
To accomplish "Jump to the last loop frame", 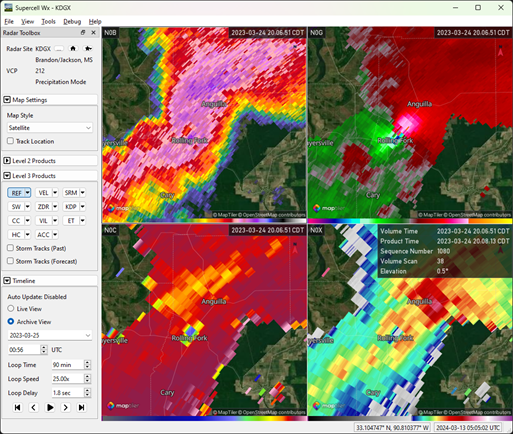I will click(x=82, y=407).
